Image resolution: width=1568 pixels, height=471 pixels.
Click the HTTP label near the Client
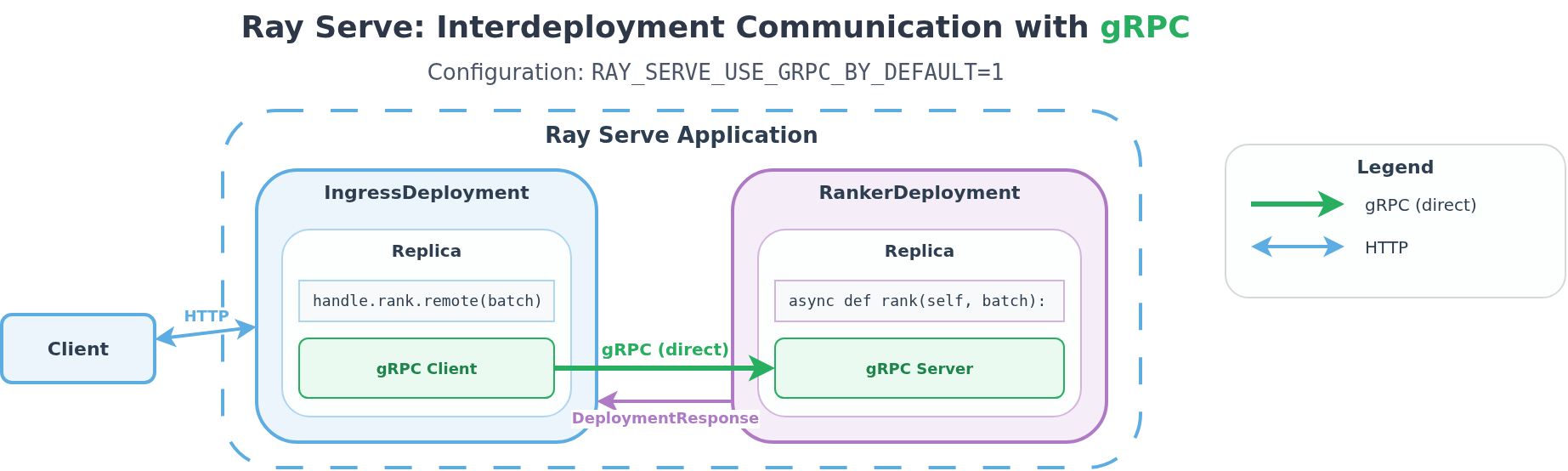point(207,316)
